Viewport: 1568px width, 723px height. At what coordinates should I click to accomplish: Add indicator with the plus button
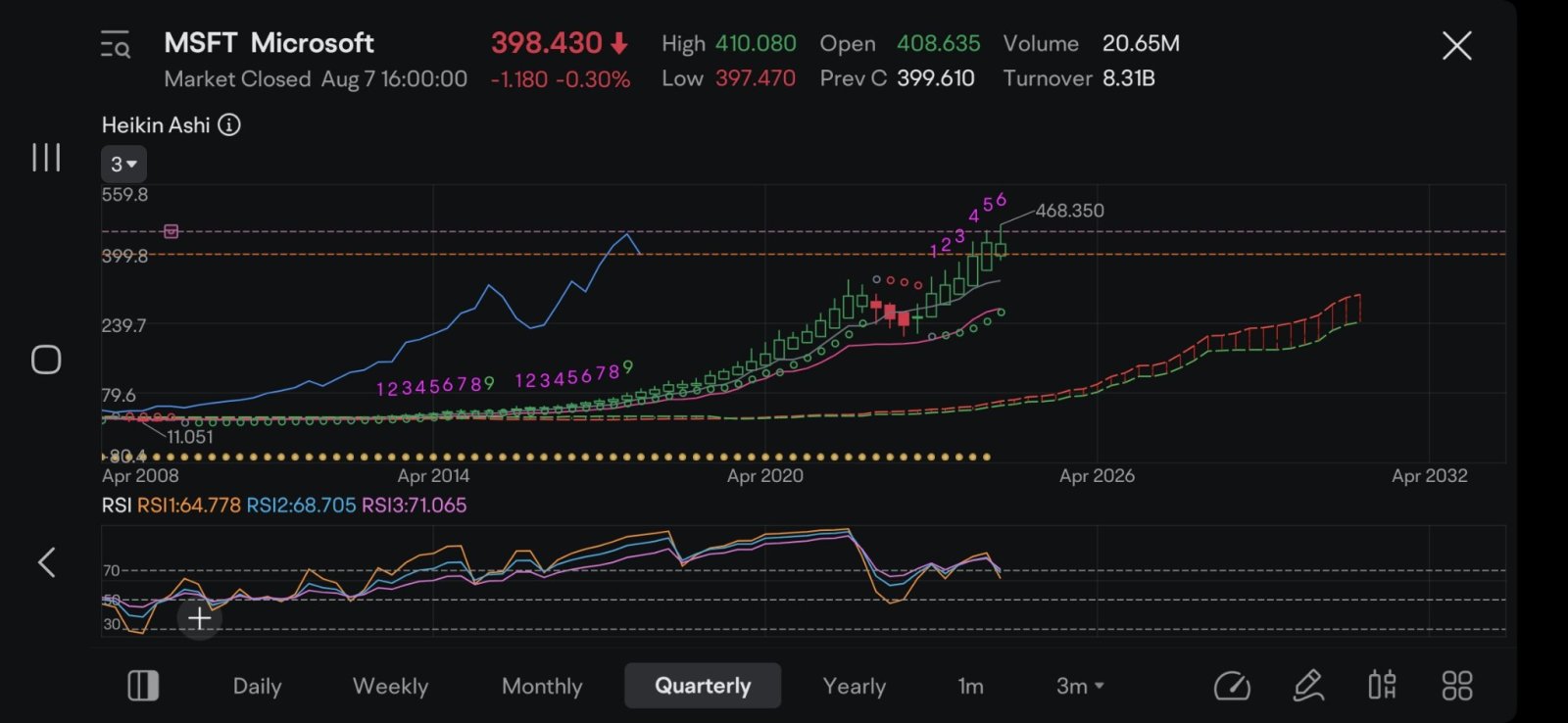point(199,619)
